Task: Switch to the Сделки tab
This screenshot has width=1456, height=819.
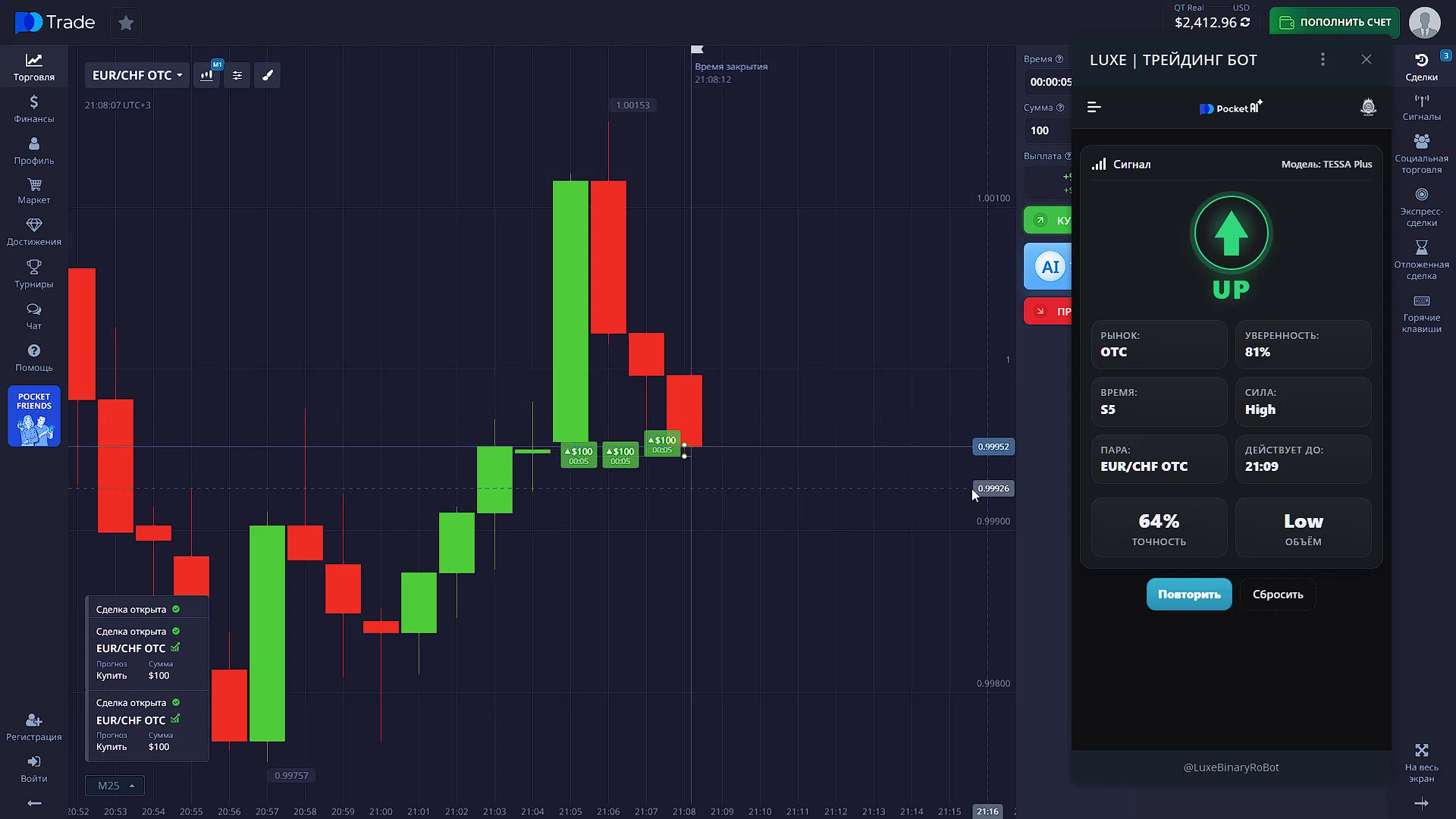Action: coord(1421,67)
